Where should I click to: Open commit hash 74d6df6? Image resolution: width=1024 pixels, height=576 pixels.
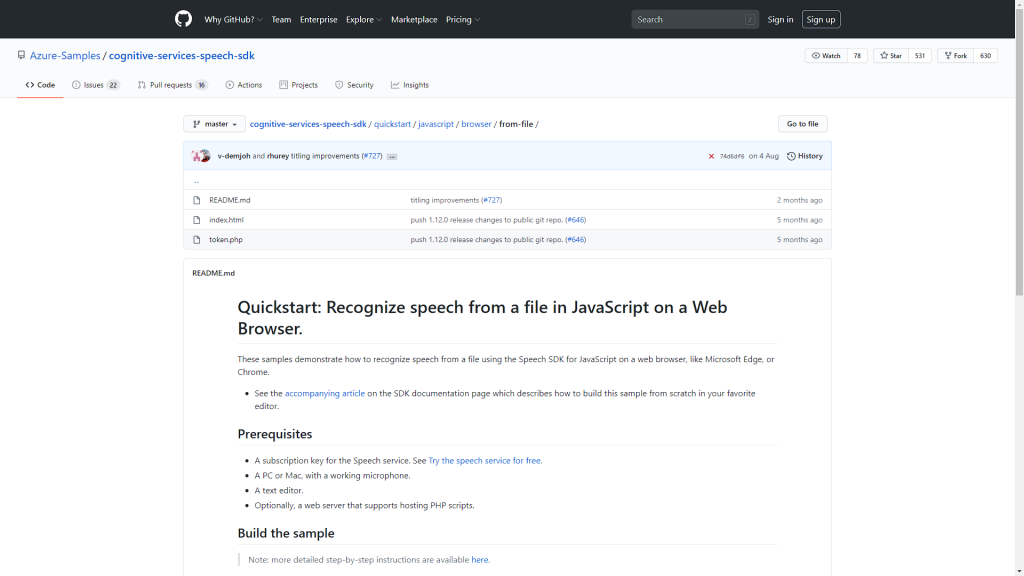pos(731,156)
